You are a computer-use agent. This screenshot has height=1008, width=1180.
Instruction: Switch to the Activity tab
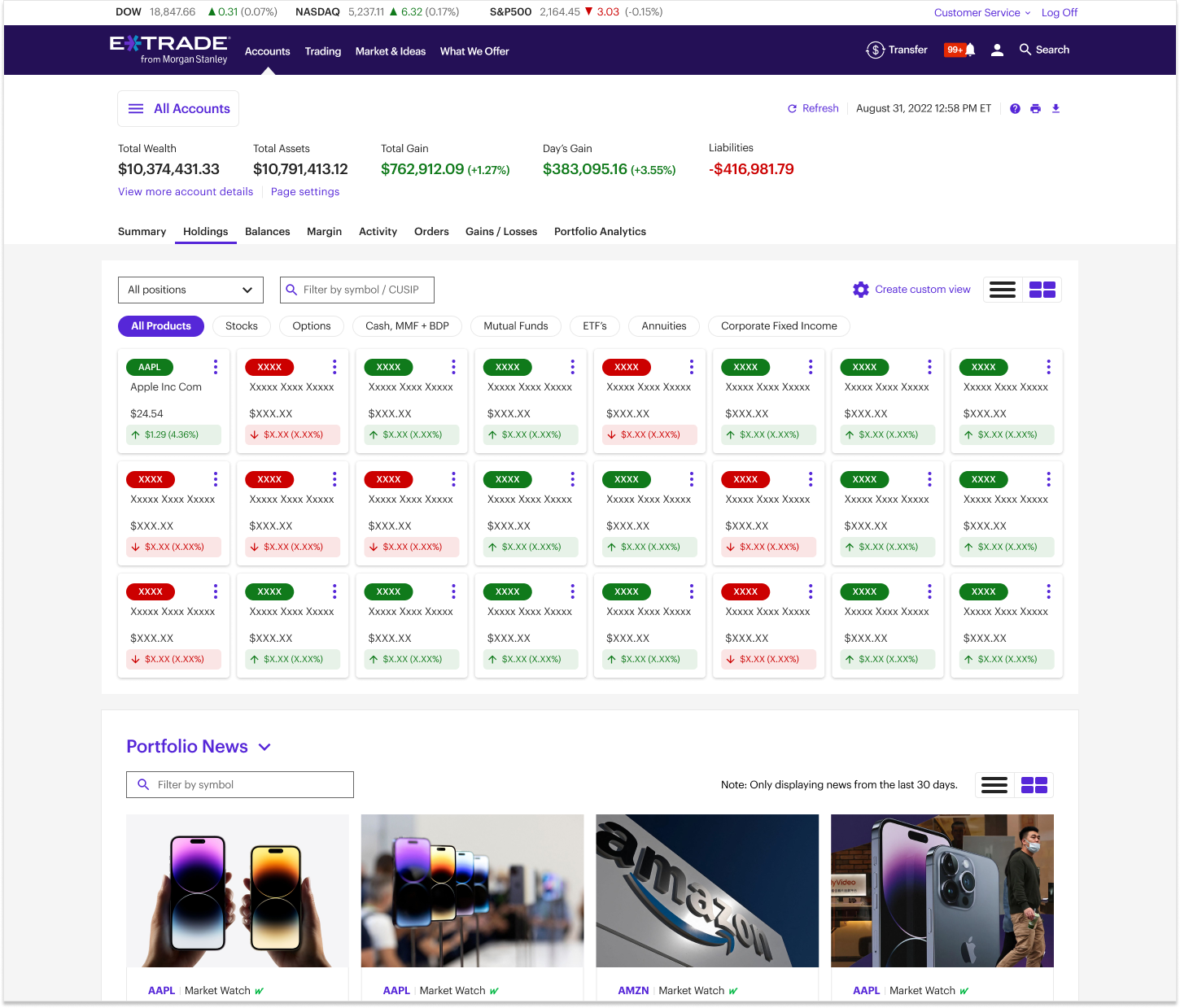click(x=378, y=232)
